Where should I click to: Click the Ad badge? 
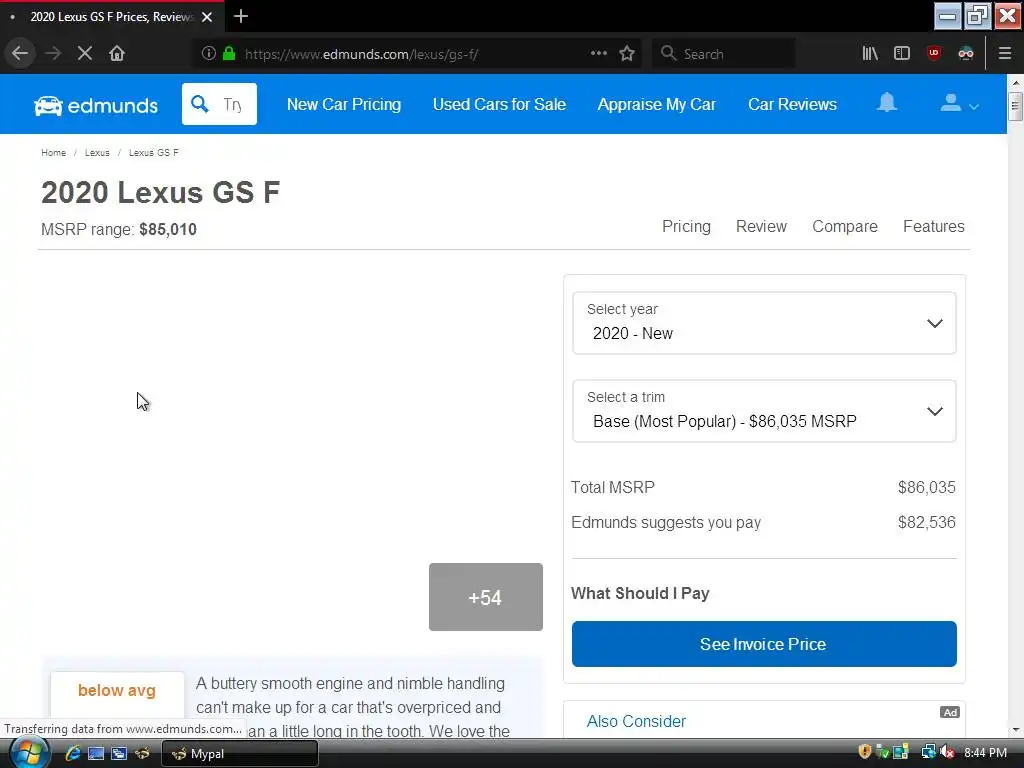pyautogui.click(x=950, y=712)
